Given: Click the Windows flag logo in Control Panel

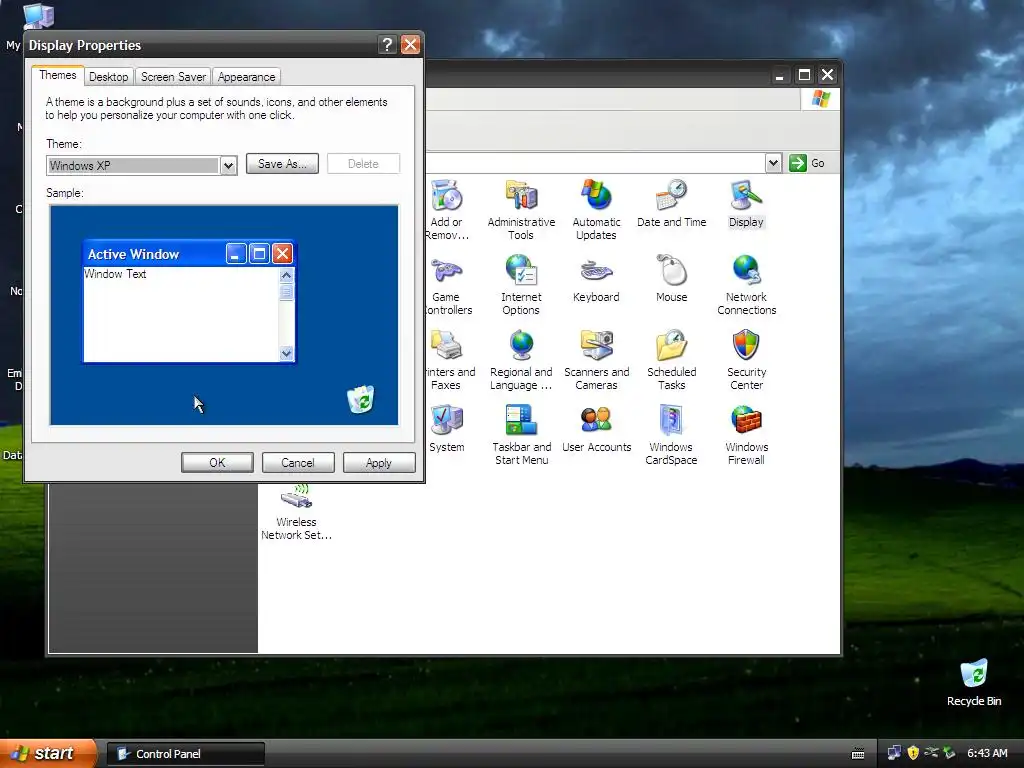Looking at the screenshot, I should tap(820, 99).
